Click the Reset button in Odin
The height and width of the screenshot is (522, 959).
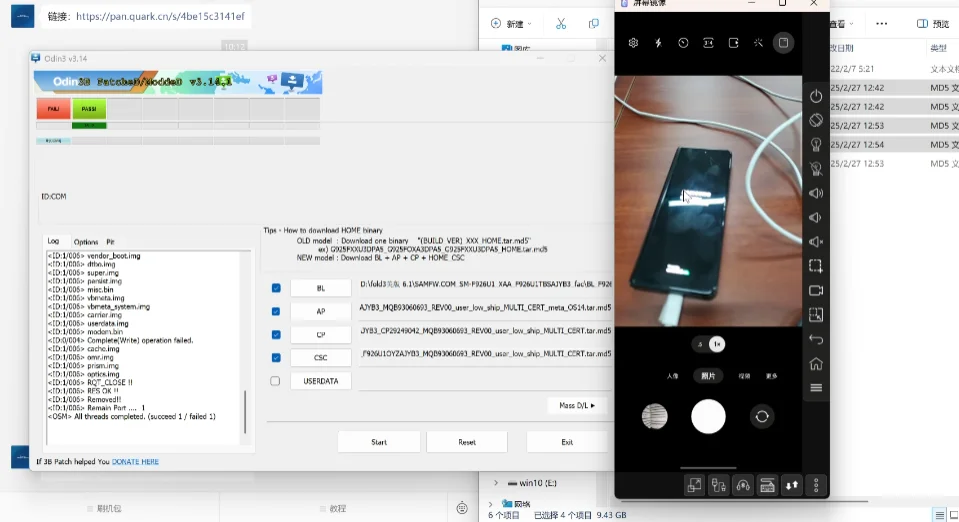[467, 442]
